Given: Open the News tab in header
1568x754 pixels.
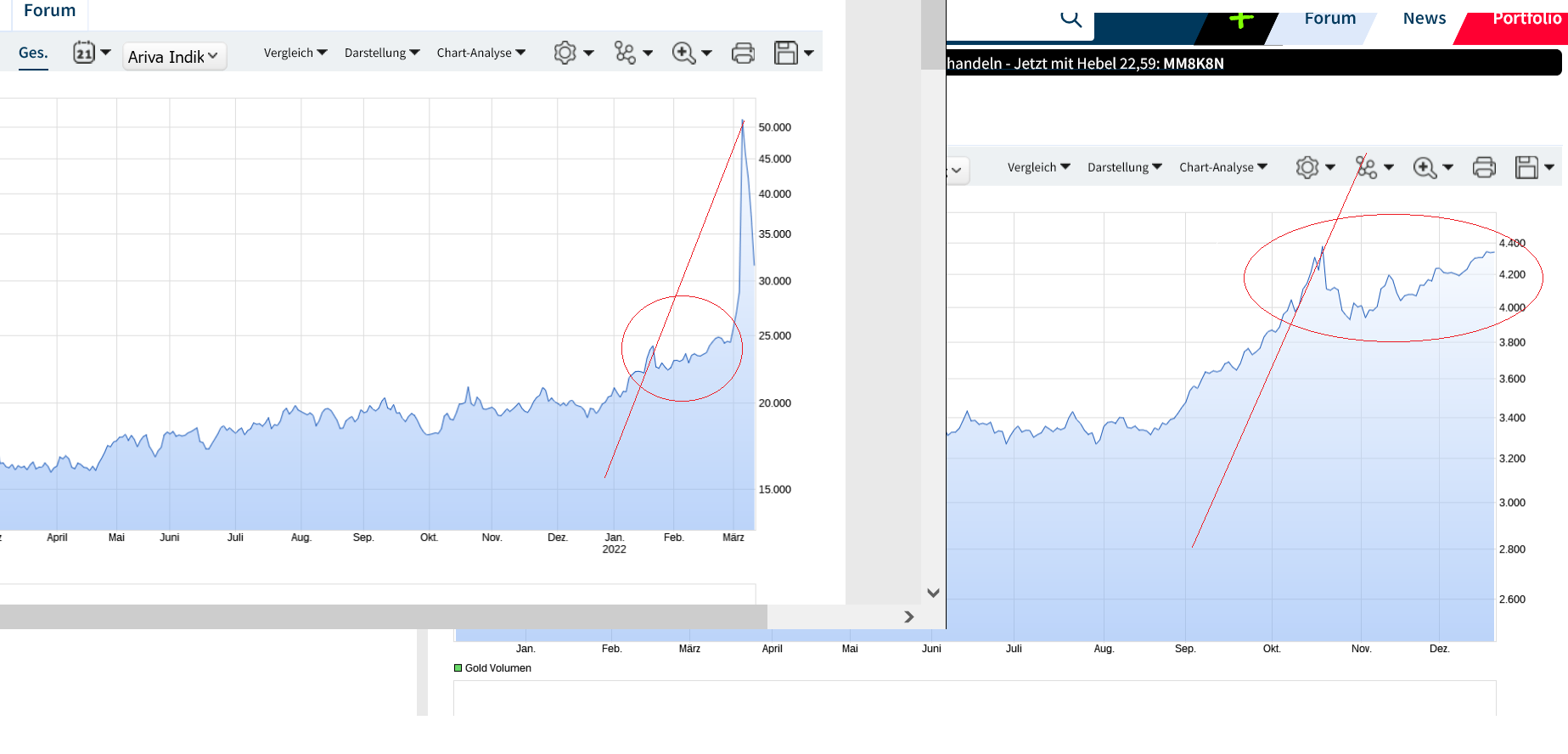Looking at the screenshot, I should tap(1424, 19).
